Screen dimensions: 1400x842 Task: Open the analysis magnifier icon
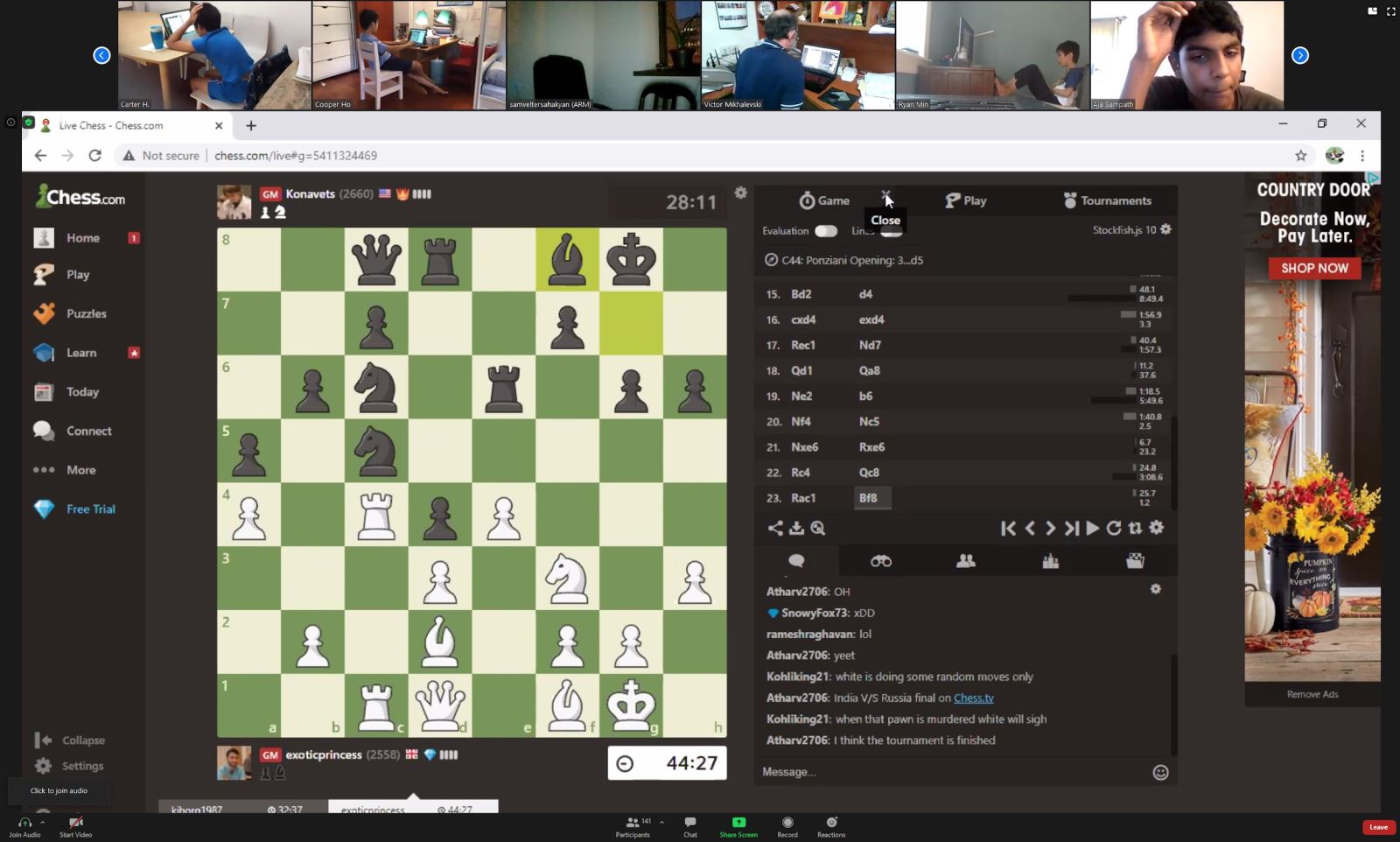(x=818, y=528)
